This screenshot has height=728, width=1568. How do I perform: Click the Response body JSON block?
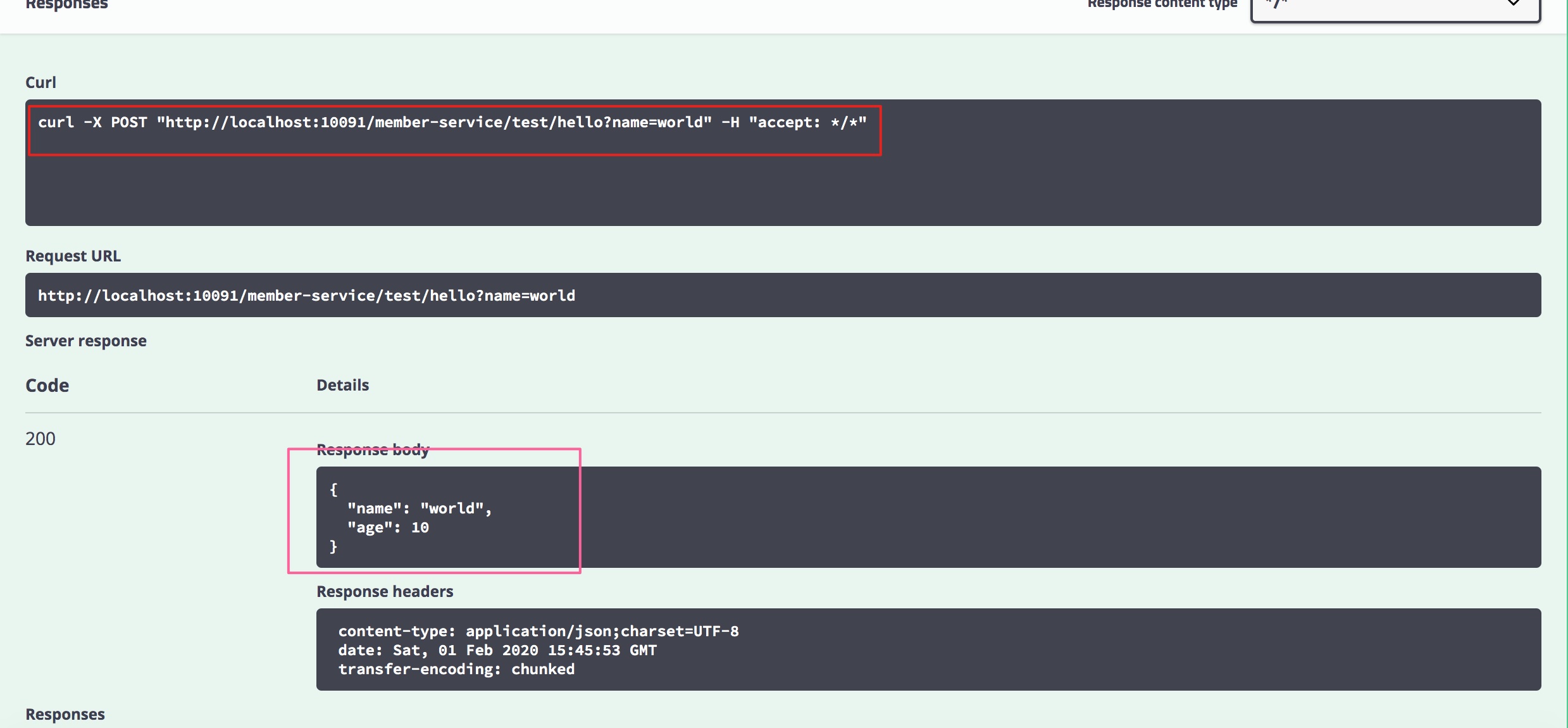click(x=928, y=517)
